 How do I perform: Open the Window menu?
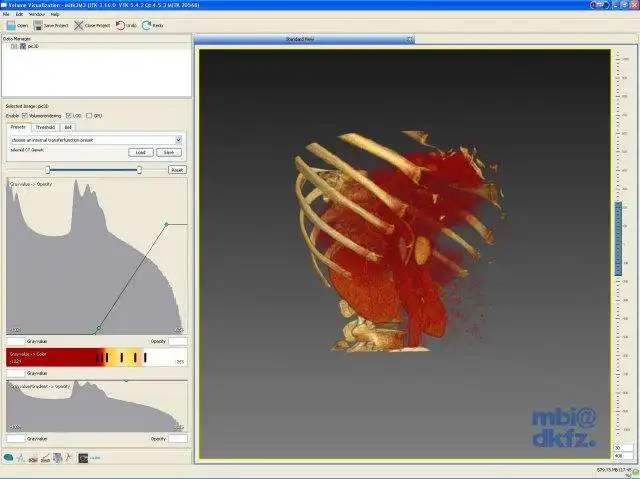pos(37,14)
